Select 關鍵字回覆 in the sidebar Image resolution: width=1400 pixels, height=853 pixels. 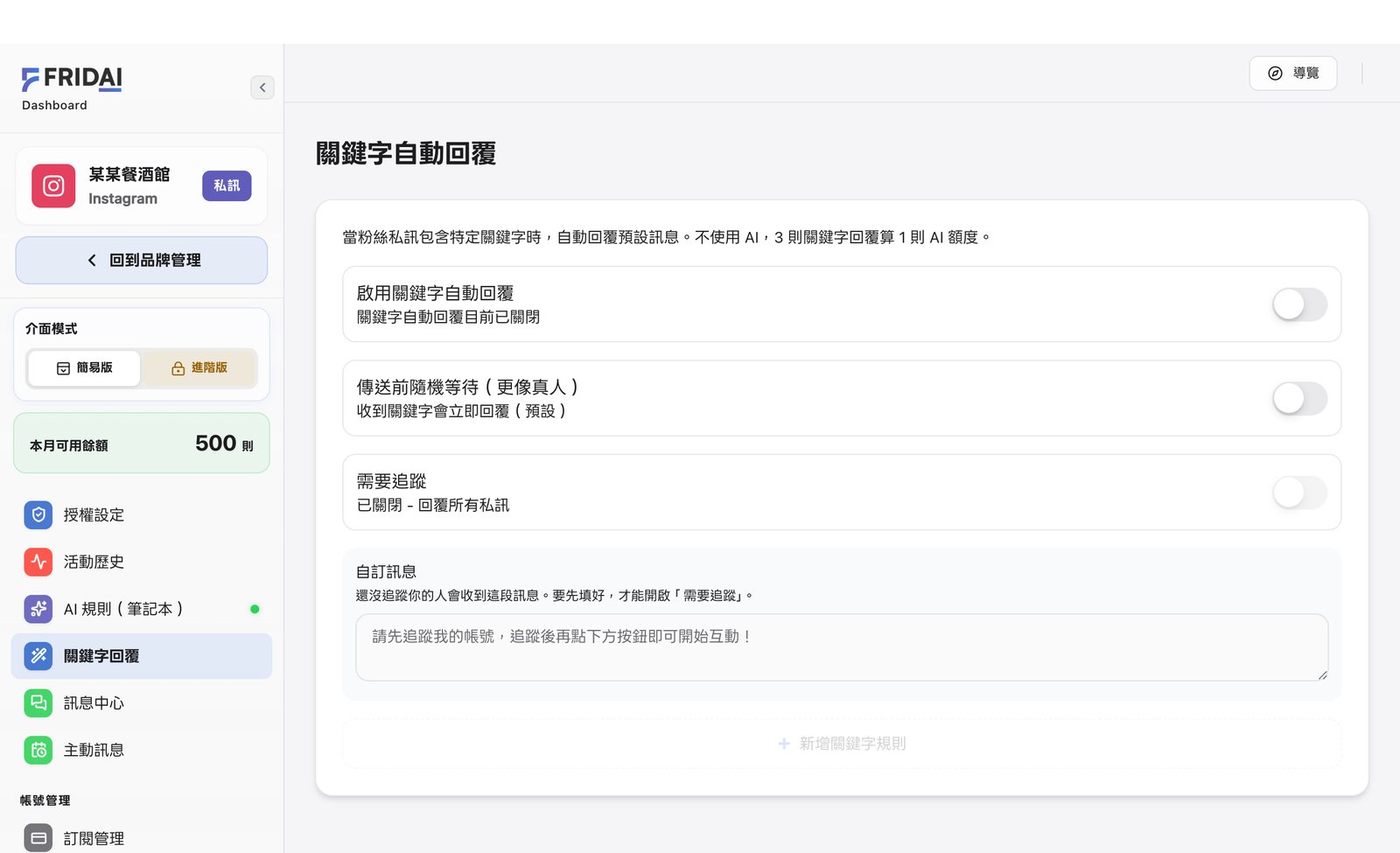(x=142, y=656)
